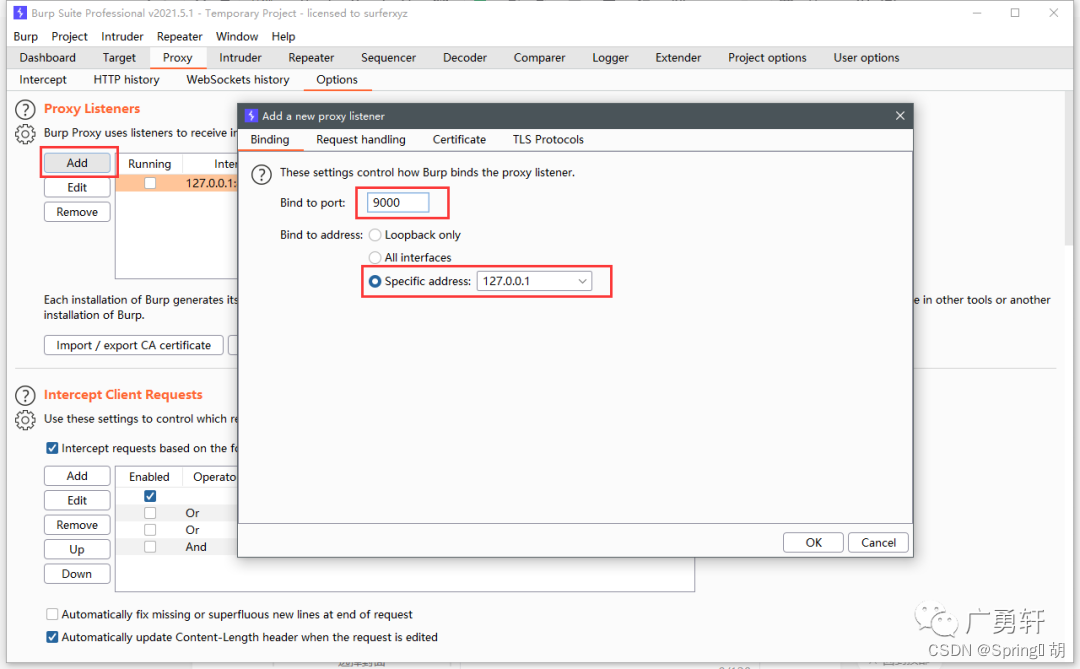Click Remove button under Proxy Listeners
The width and height of the screenshot is (1080, 669).
coord(77,212)
